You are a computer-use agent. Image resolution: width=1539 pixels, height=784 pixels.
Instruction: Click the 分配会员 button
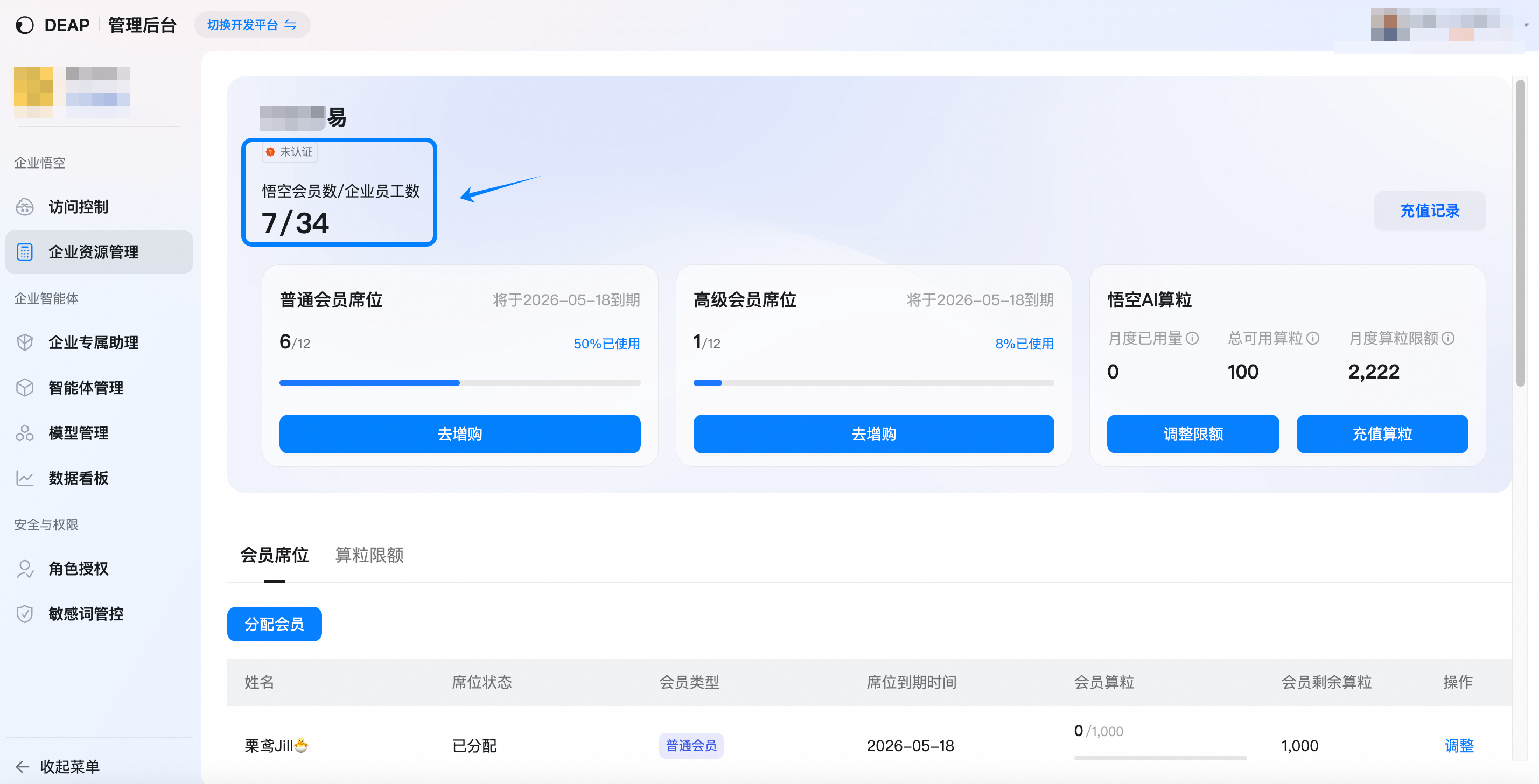pyautogui.click(x=274, y=625)
